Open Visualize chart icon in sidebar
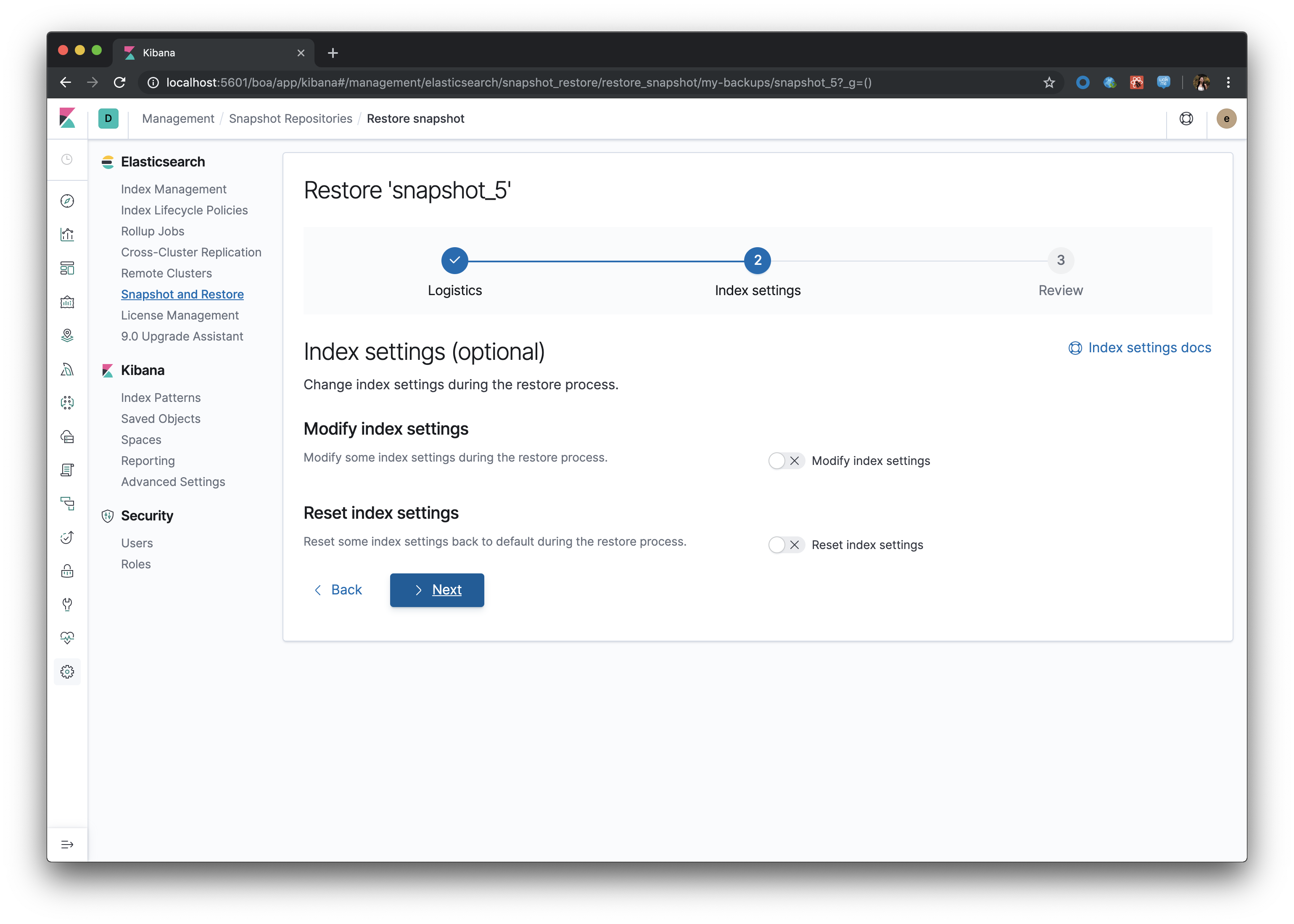Screen dimensions: 1294x924 click(67, 235)
